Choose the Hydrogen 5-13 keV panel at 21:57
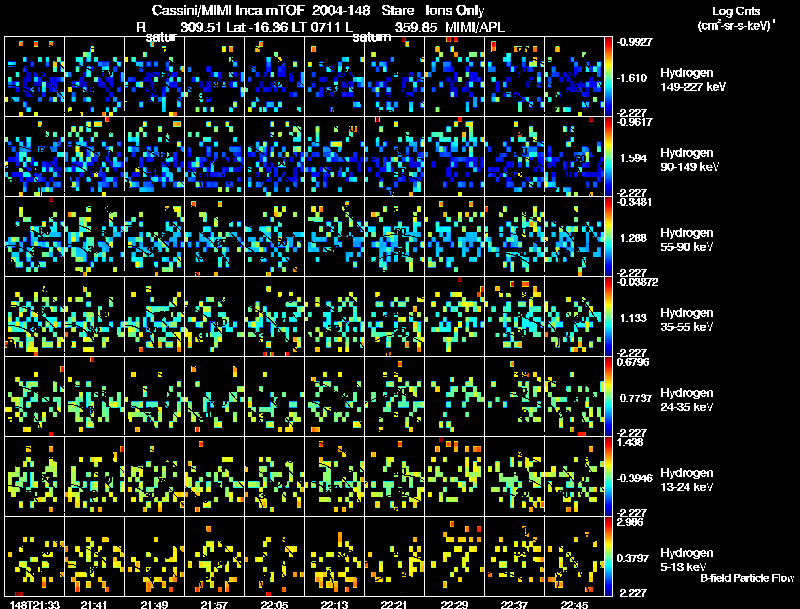 pyautogui.click(x=214, y=556)
